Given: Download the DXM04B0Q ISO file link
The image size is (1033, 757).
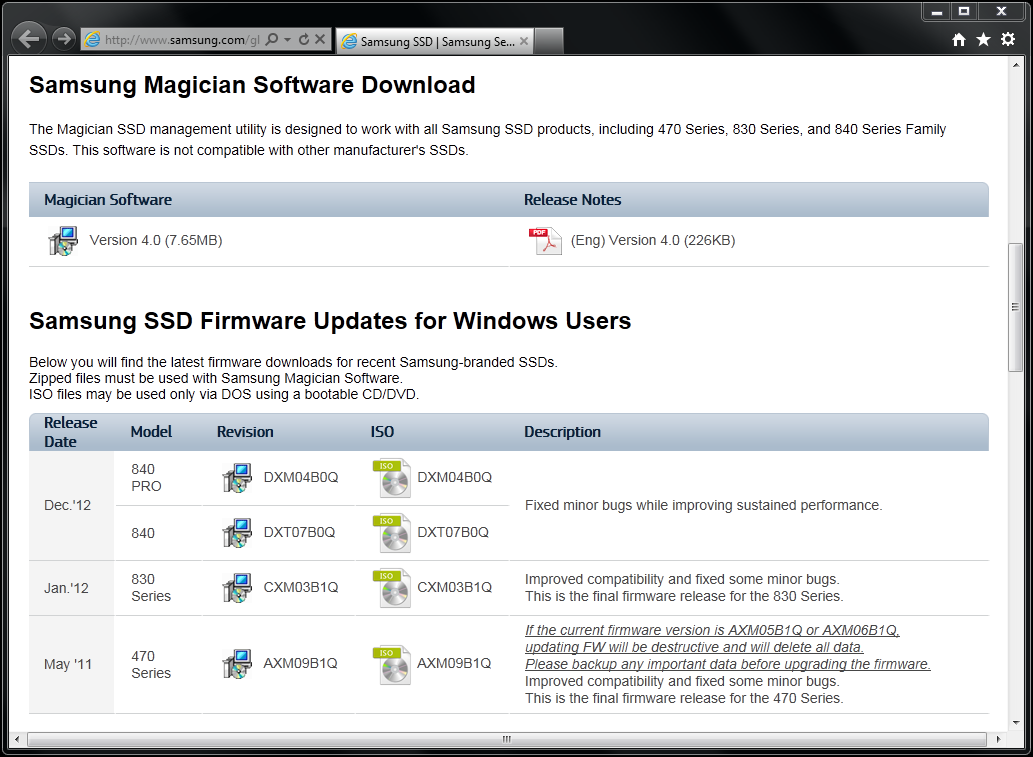Looking at the screenshot, I should tap(455, 478).
